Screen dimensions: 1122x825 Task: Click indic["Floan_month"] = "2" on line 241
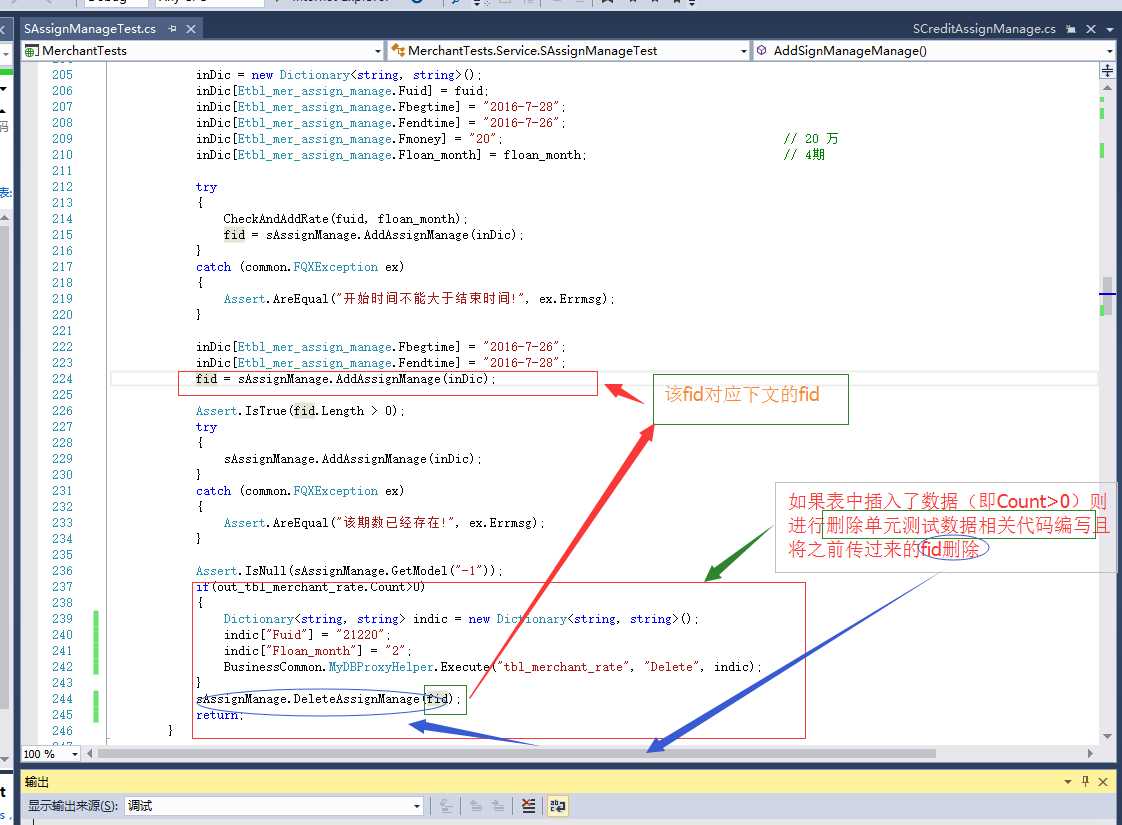[317, 651]
